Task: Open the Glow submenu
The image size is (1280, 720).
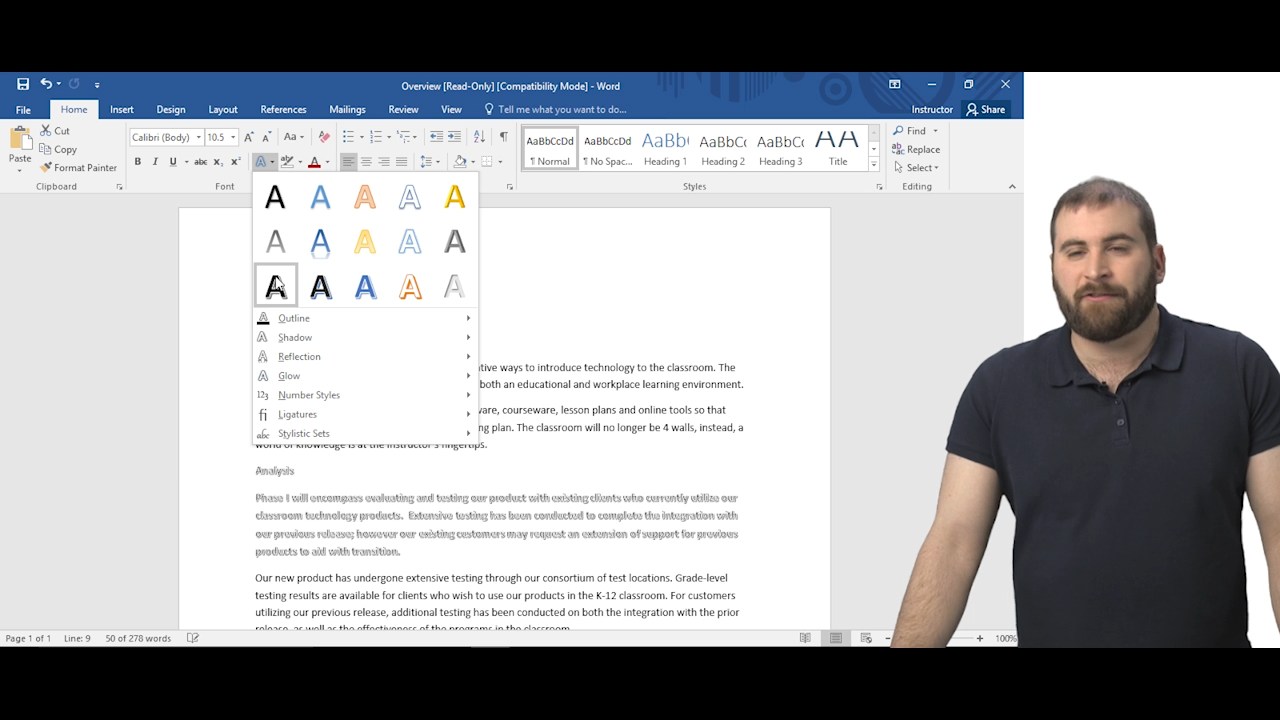Action: tap(364, 376)
